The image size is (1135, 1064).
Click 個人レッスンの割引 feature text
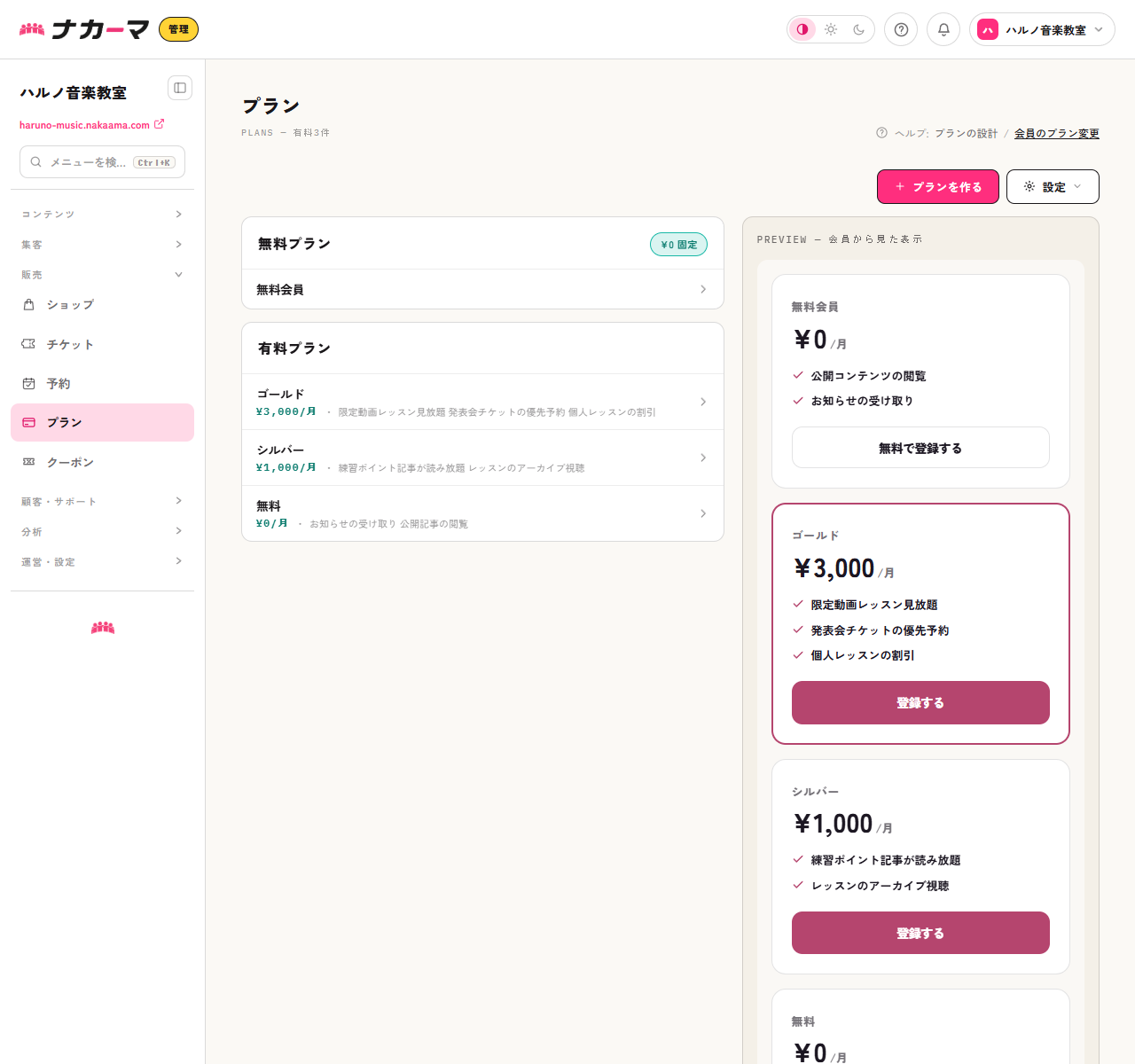click(863, 655)
